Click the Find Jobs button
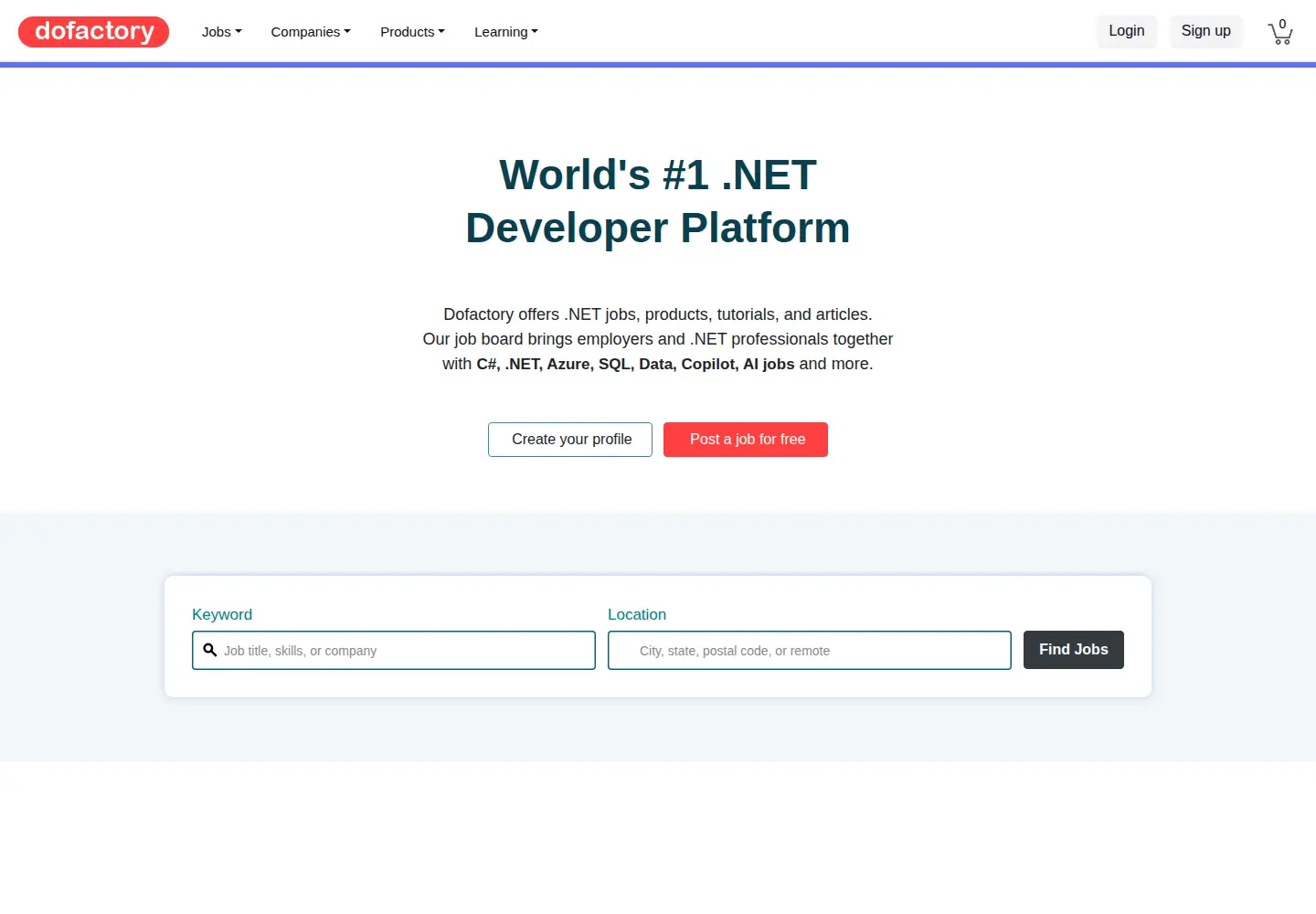The height and width of the screenshot is (914, 1316). tap(1074, 650)
